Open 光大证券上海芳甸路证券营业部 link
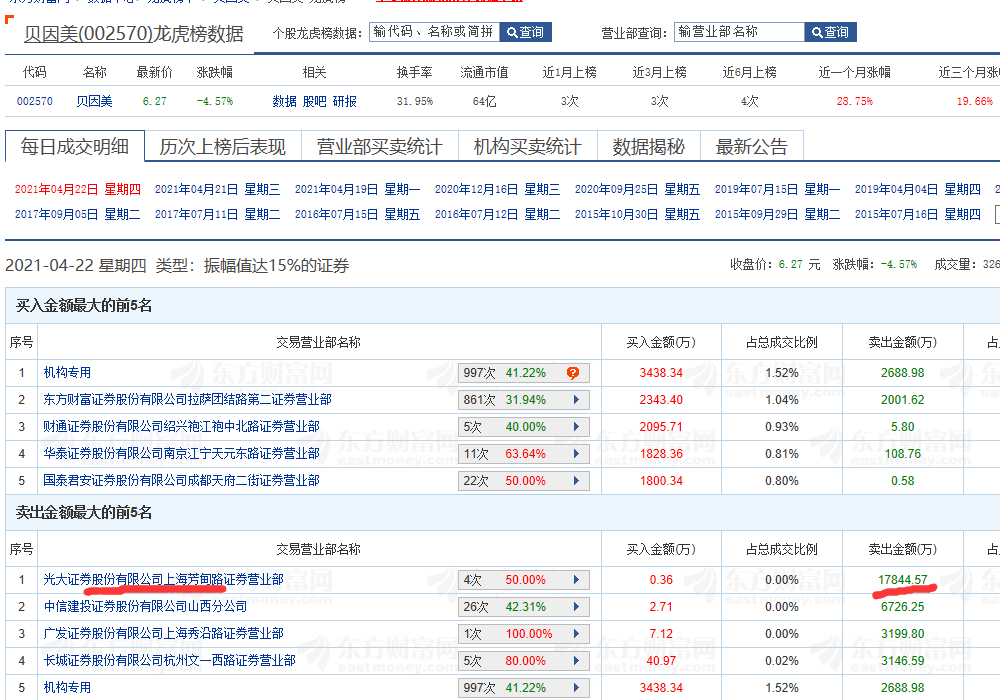The image size is (1000, 700). [163, 580]
